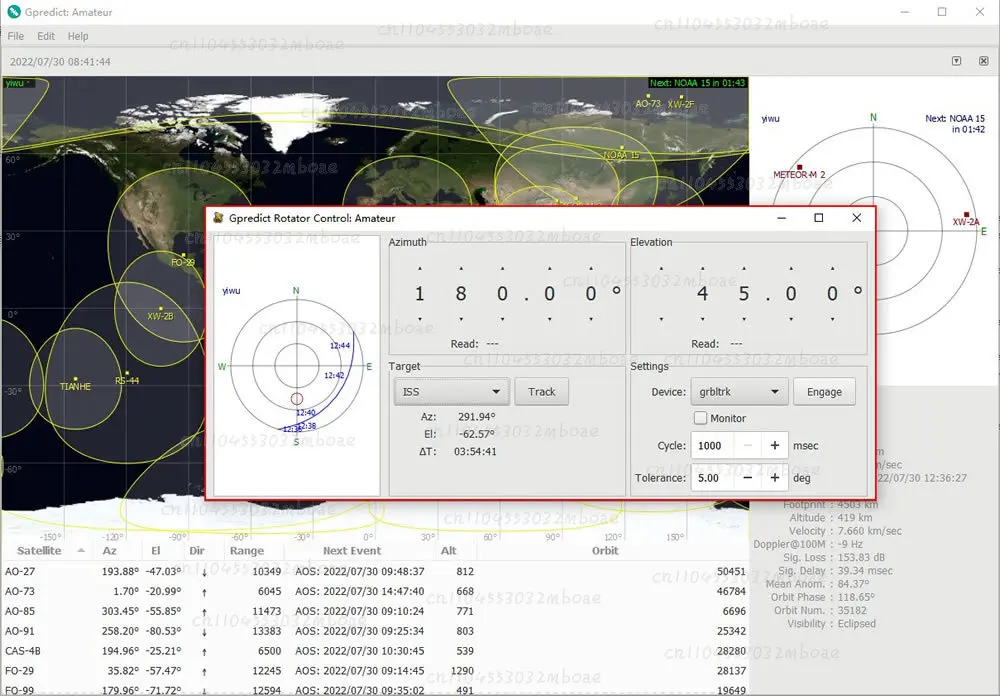Increase the Tolerance value with plus button

[x=775, y=478]
